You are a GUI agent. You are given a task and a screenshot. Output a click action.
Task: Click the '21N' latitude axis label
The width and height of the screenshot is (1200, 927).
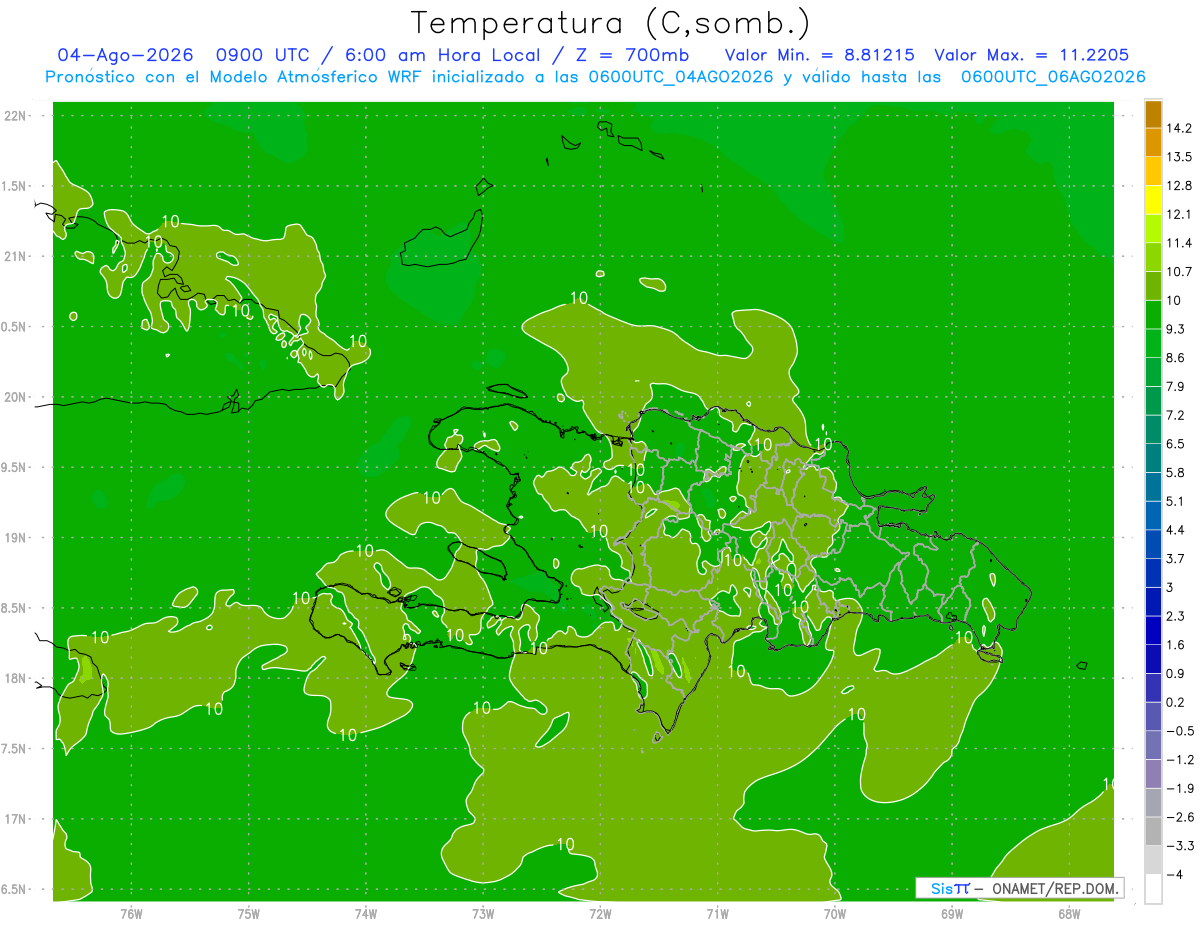click(x=16, y=256)
